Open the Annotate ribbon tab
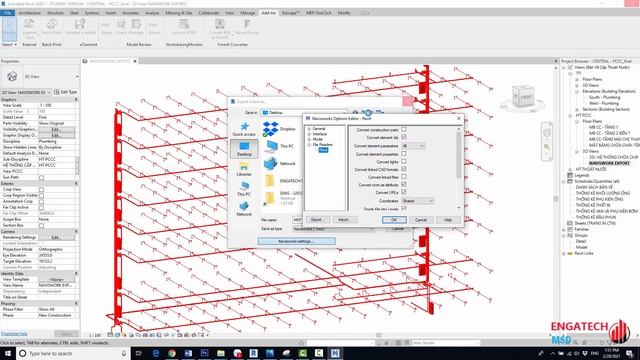This screenshot has width=640, height=360. click(131, 13)
